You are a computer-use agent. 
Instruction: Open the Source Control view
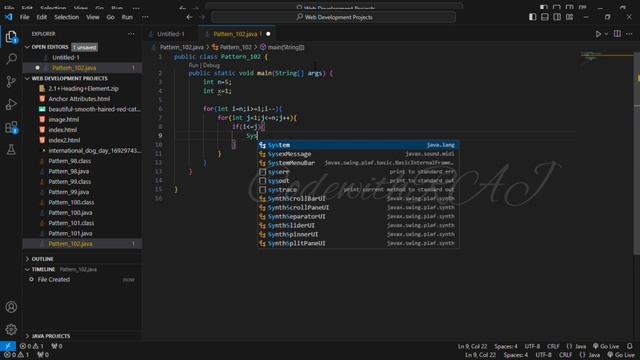click(11, 82)
